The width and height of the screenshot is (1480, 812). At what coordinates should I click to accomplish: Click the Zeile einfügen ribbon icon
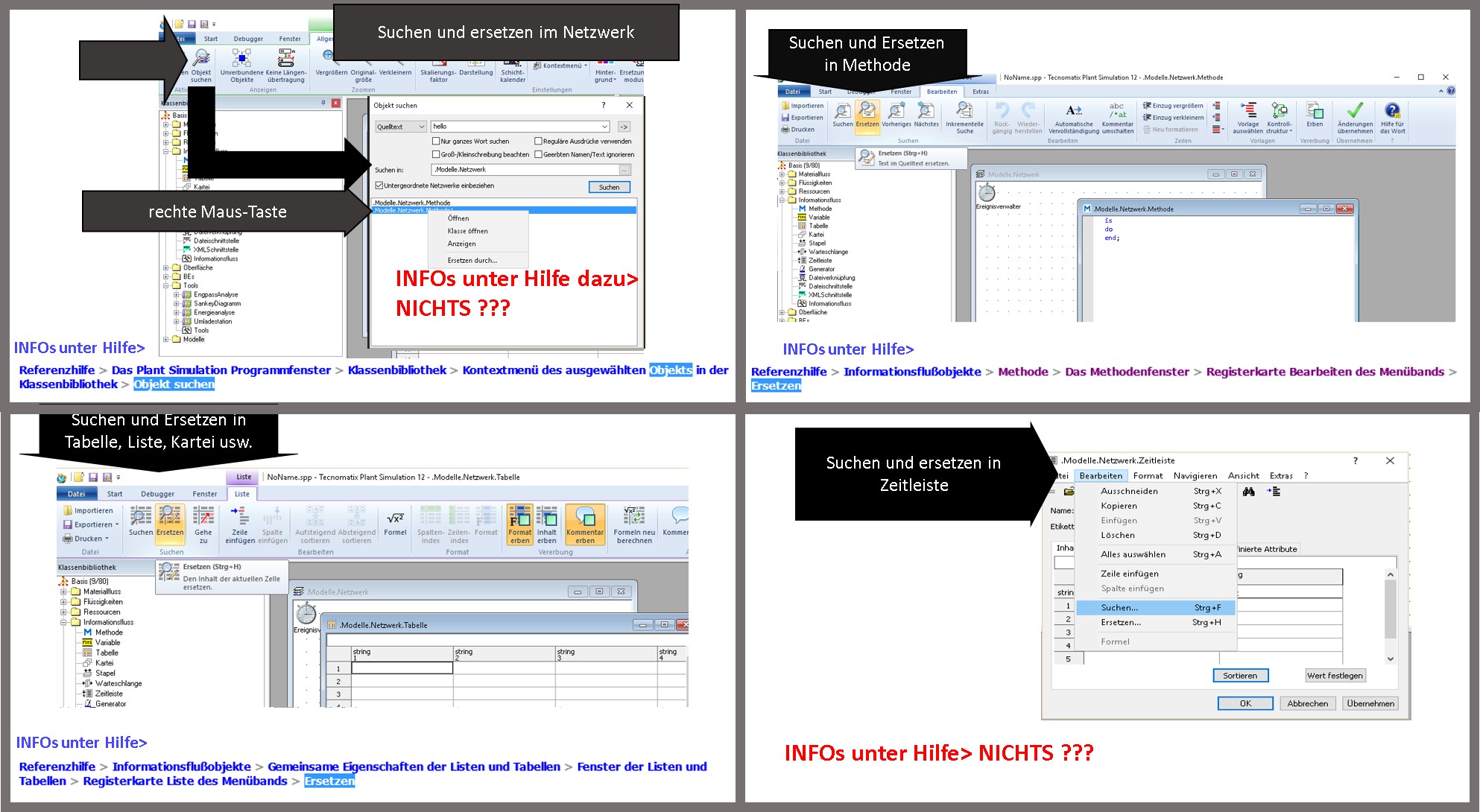[240, 524]
